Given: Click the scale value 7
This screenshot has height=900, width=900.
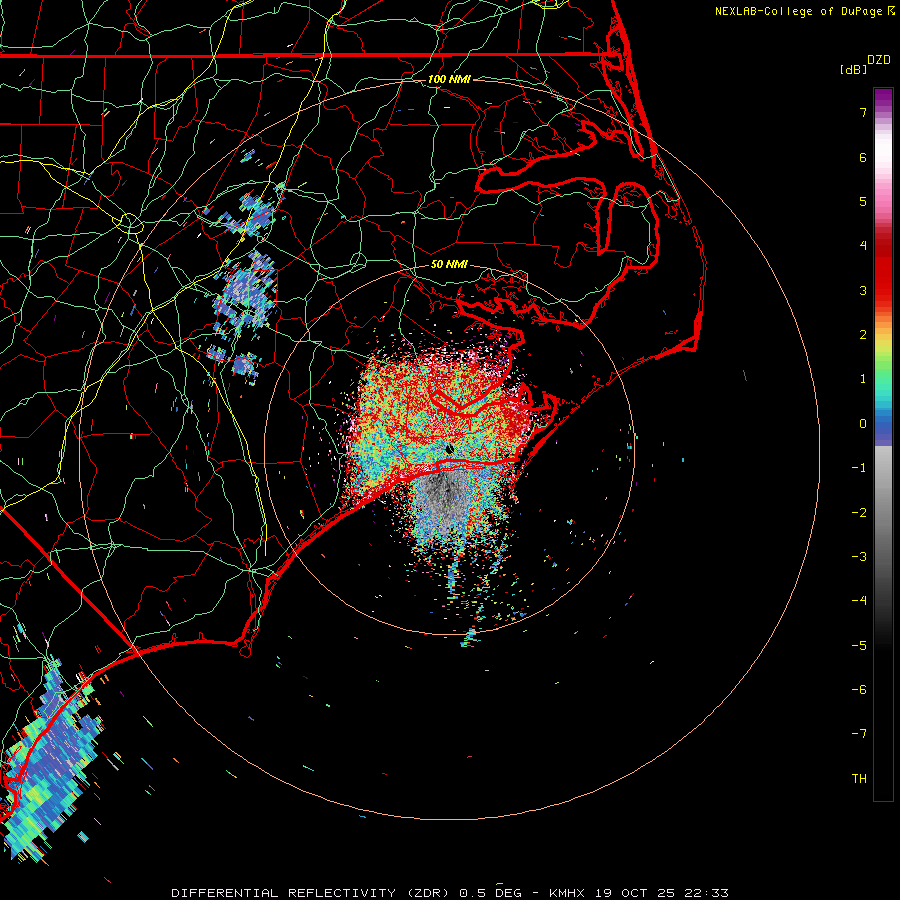Looking at the screenshot, I should tap(863, 113).
